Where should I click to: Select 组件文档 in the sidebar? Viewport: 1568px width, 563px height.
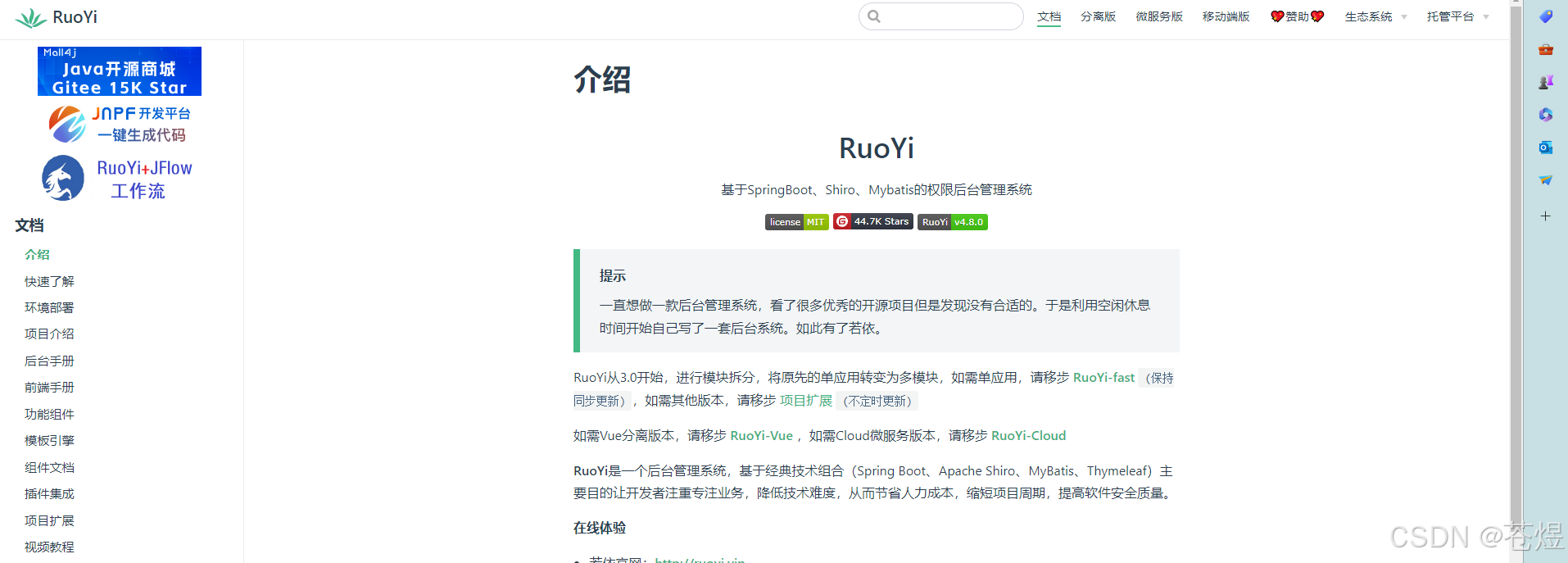tap(49, 467)
